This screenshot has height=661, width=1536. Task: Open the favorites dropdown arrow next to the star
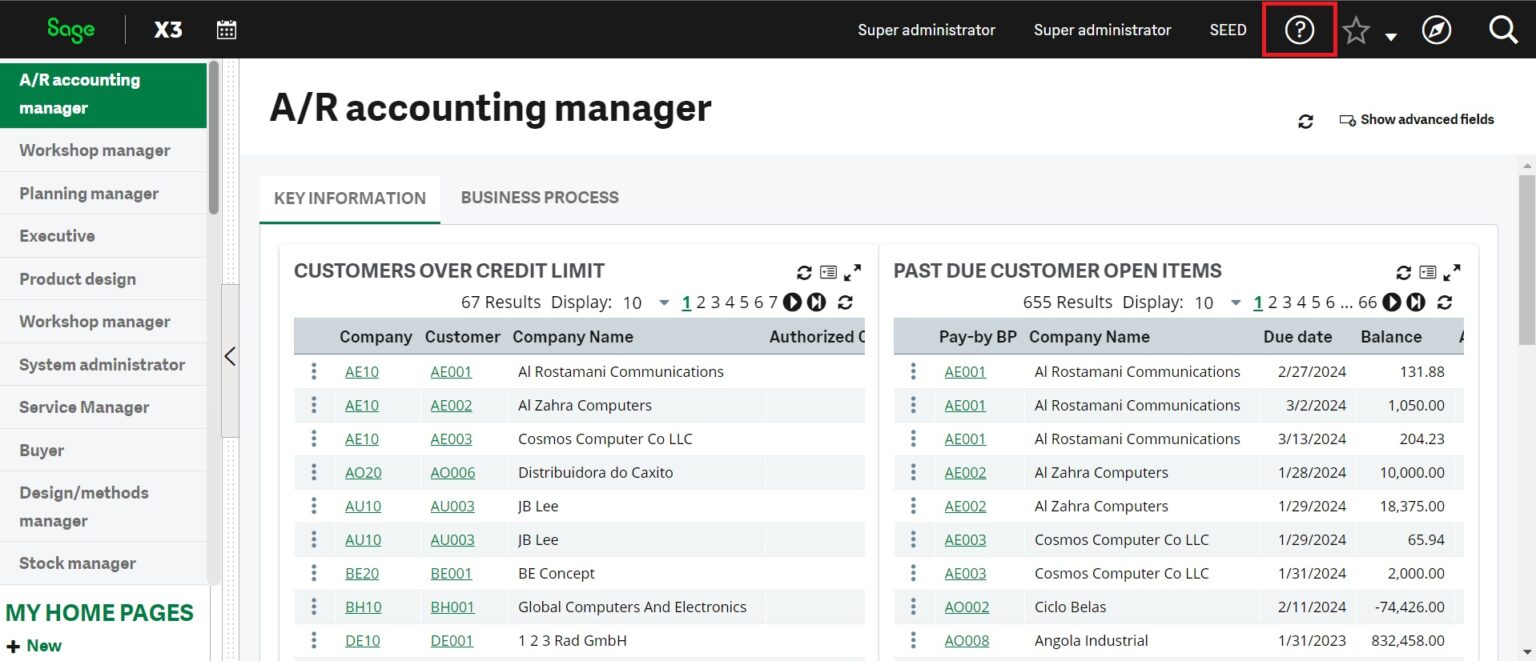pyautogui.click(x=1390, y=34)
